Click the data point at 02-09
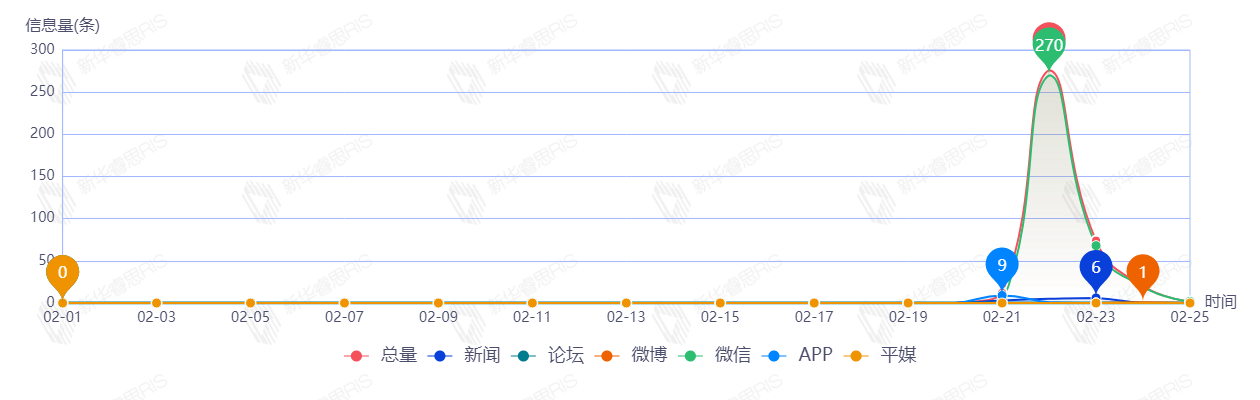The width and height of the screenshot is (1260, 400). [438, 303]
